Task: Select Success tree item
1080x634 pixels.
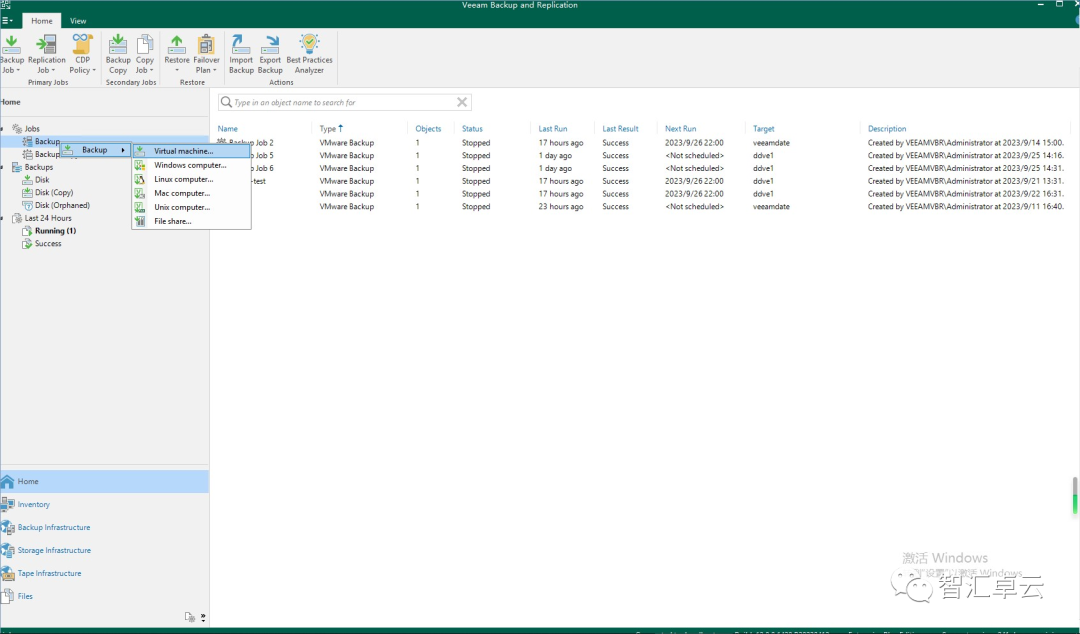Action: pos(48,243)
